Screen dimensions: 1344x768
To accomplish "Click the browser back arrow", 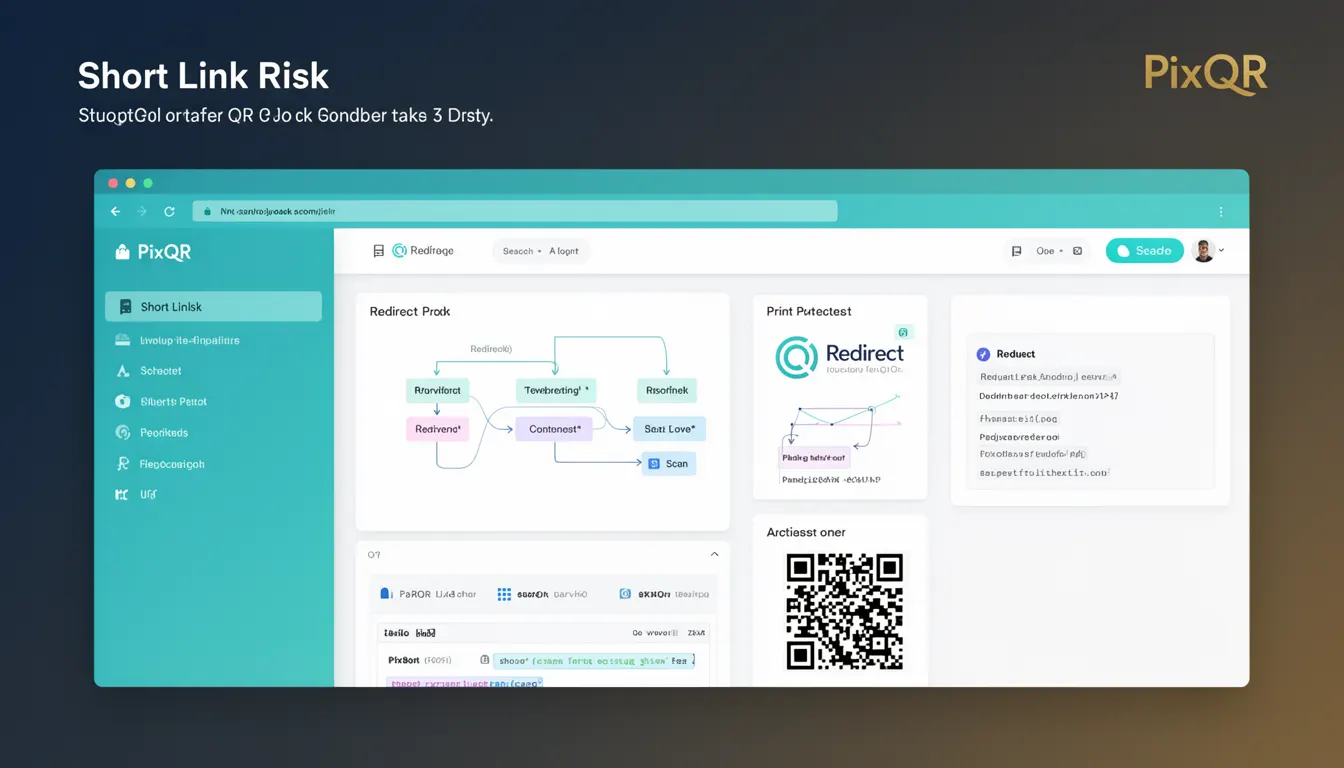I will click(x=115, y=212).
